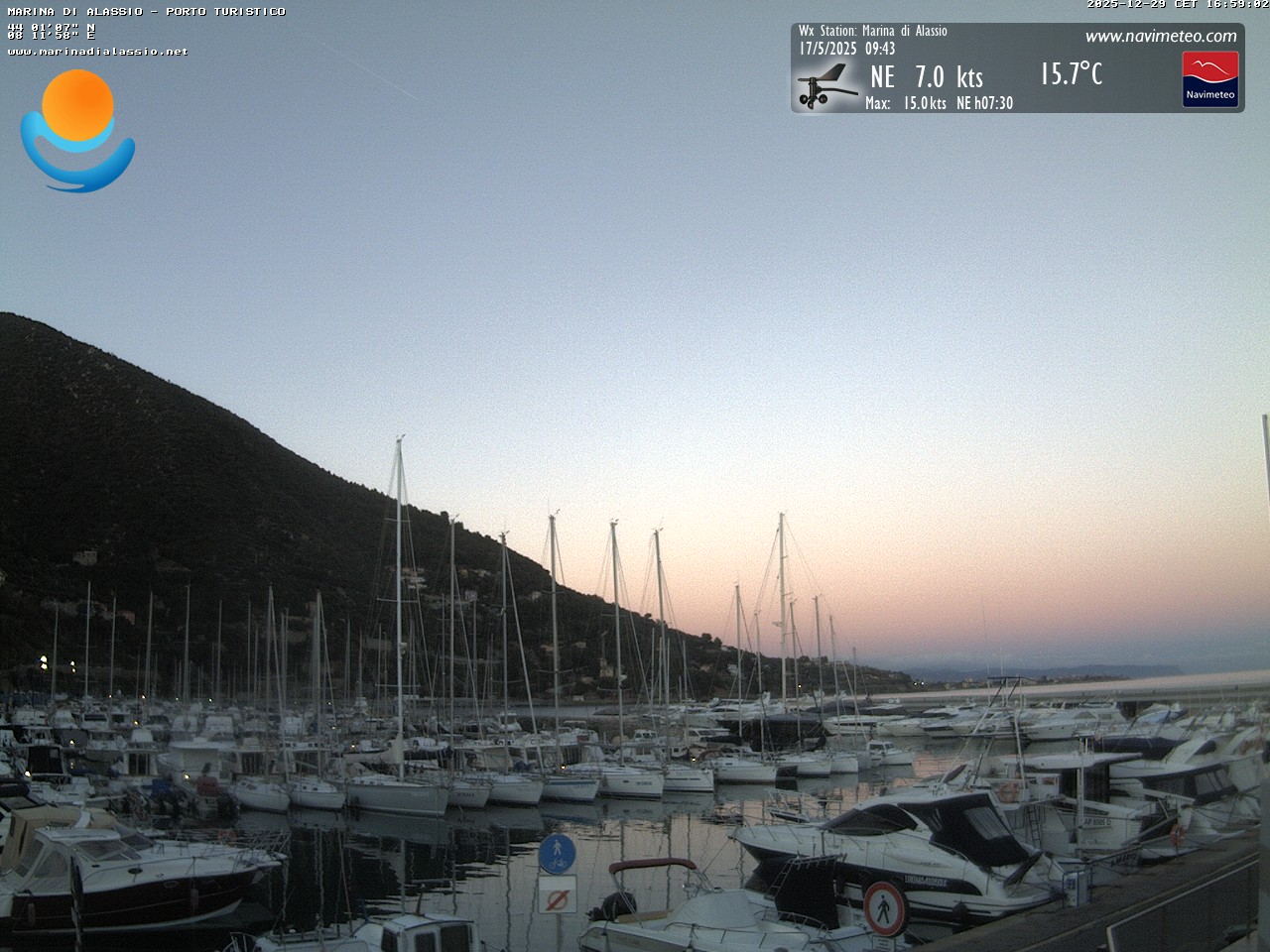The image size is (1270, 952).
Task: Click the outboard motor on the small boat
Action: point(615,904)
